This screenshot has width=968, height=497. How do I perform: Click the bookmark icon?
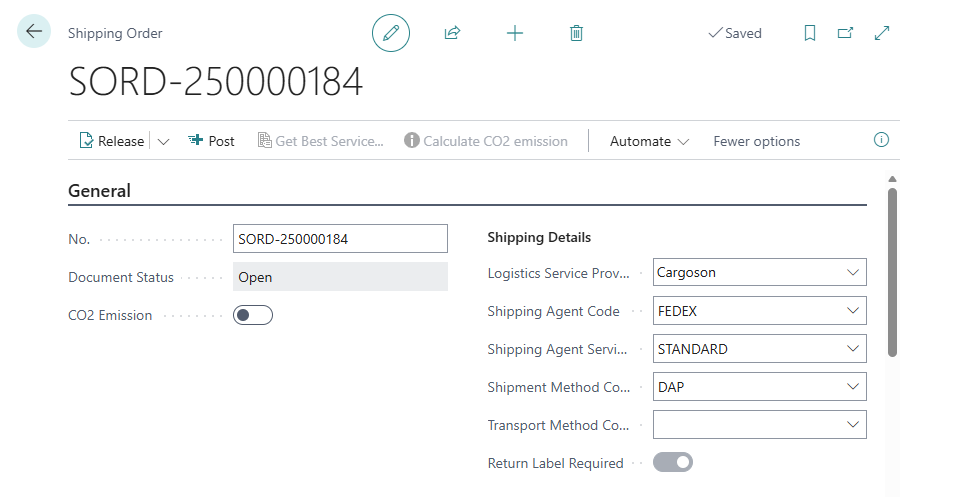pos(810,33)
